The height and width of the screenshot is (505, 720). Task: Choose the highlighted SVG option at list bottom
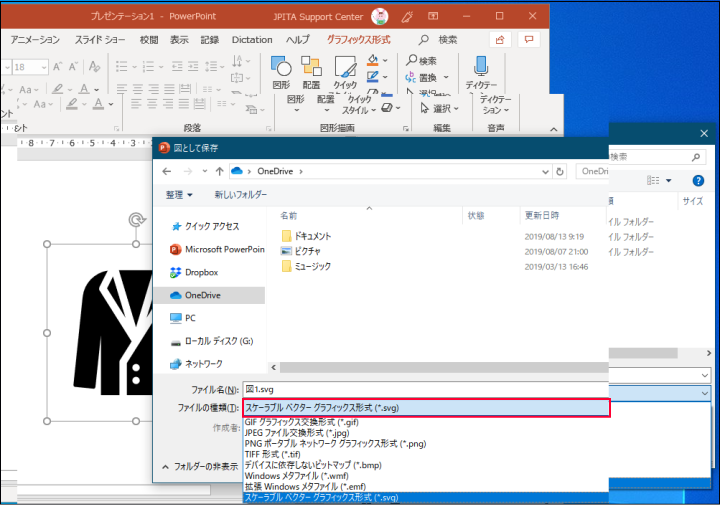425,497
